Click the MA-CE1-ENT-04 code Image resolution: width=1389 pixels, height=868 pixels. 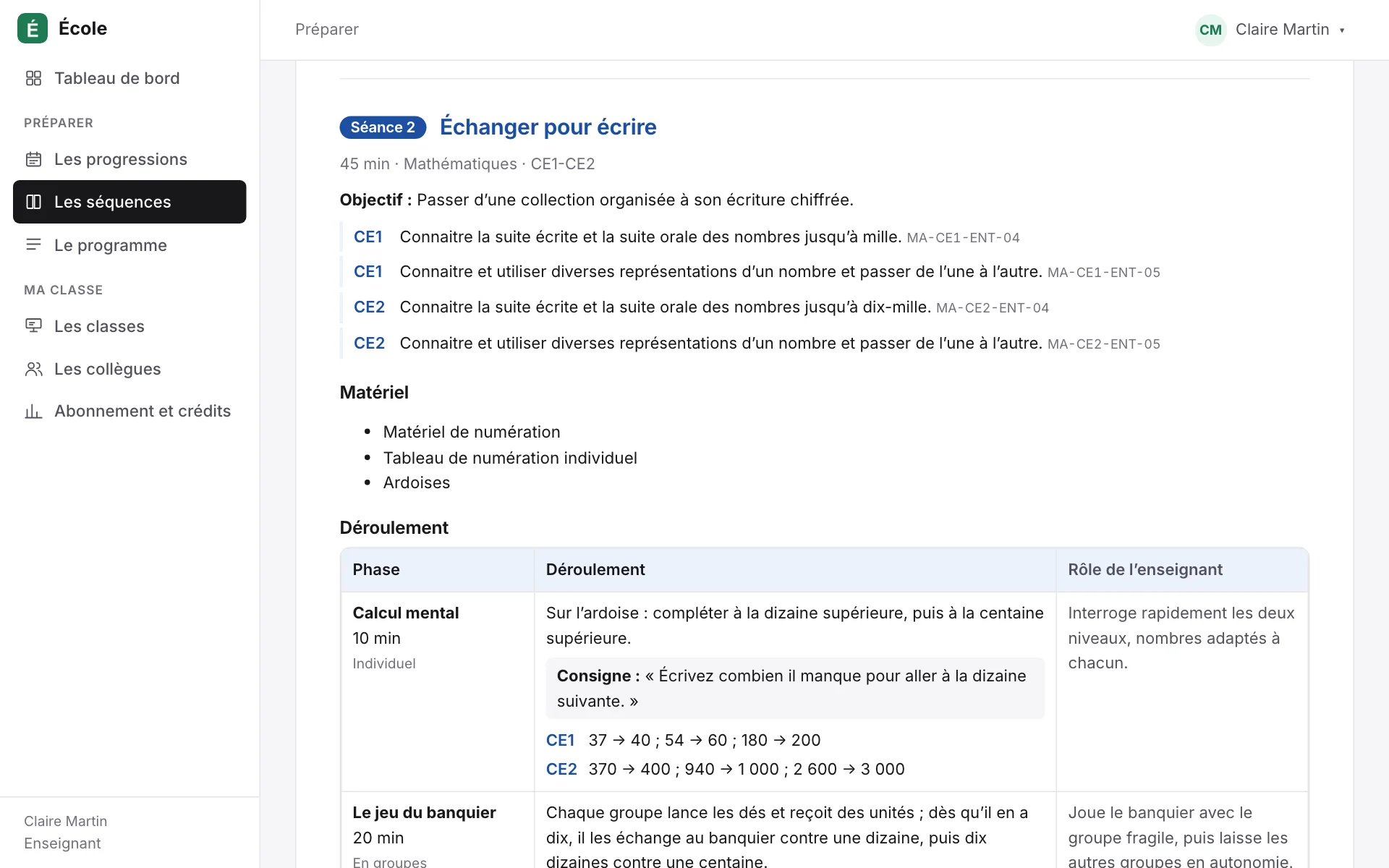click(963, 238)
